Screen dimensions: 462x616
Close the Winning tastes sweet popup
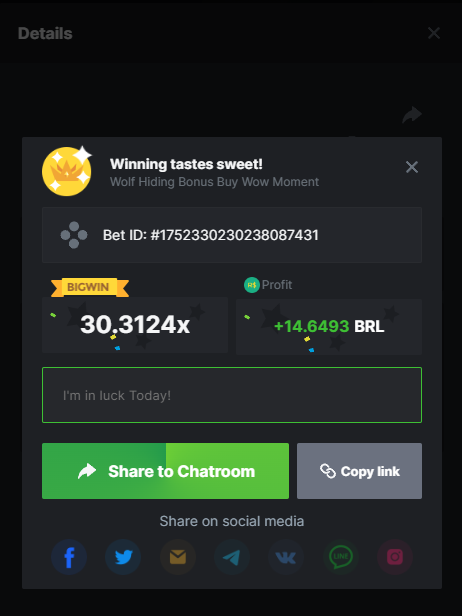[412, 167]
